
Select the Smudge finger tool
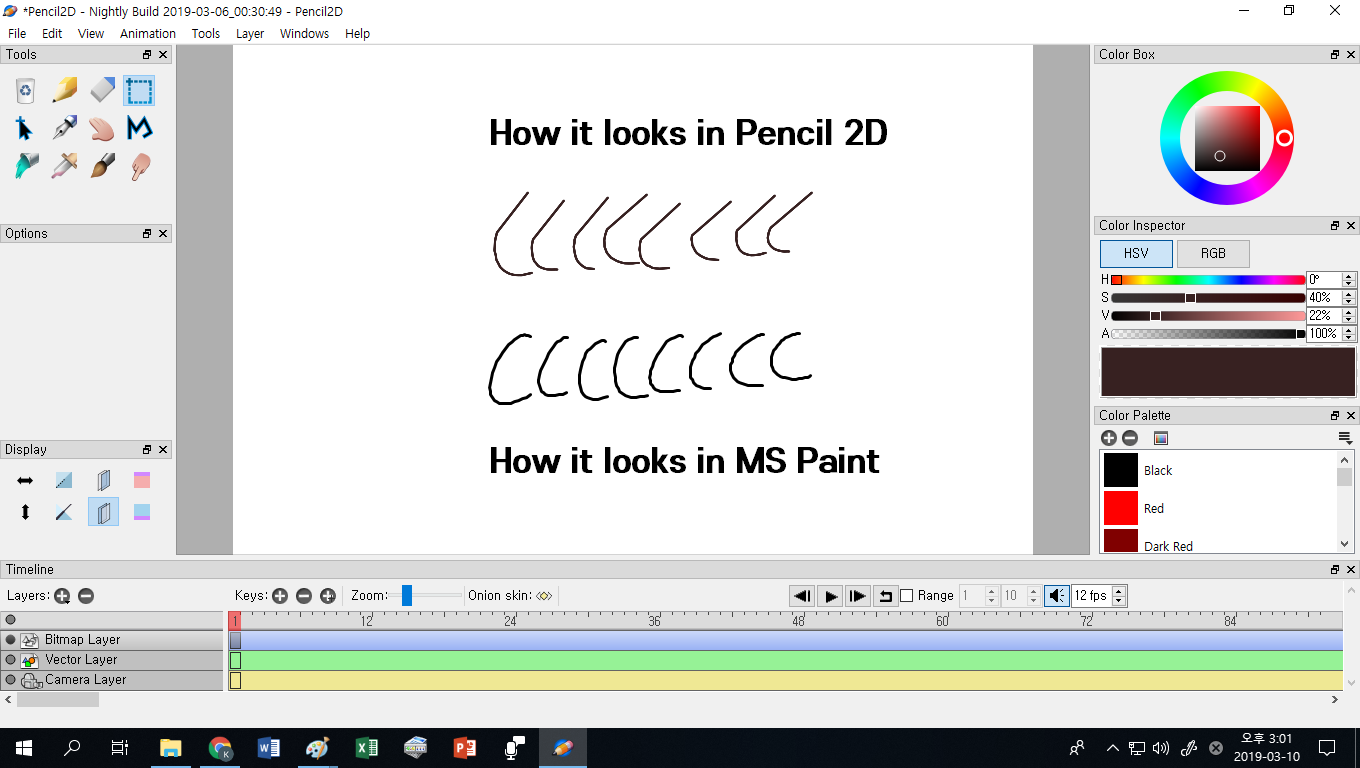tap(139, 166)
